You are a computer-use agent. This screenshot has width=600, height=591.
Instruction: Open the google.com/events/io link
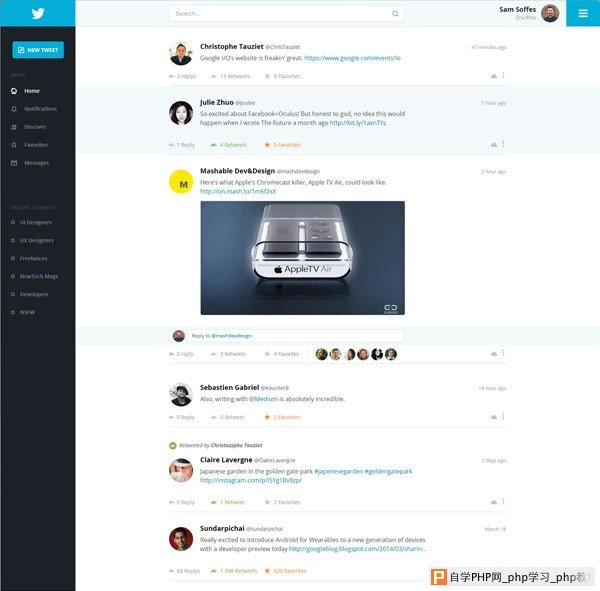(352, 58)
